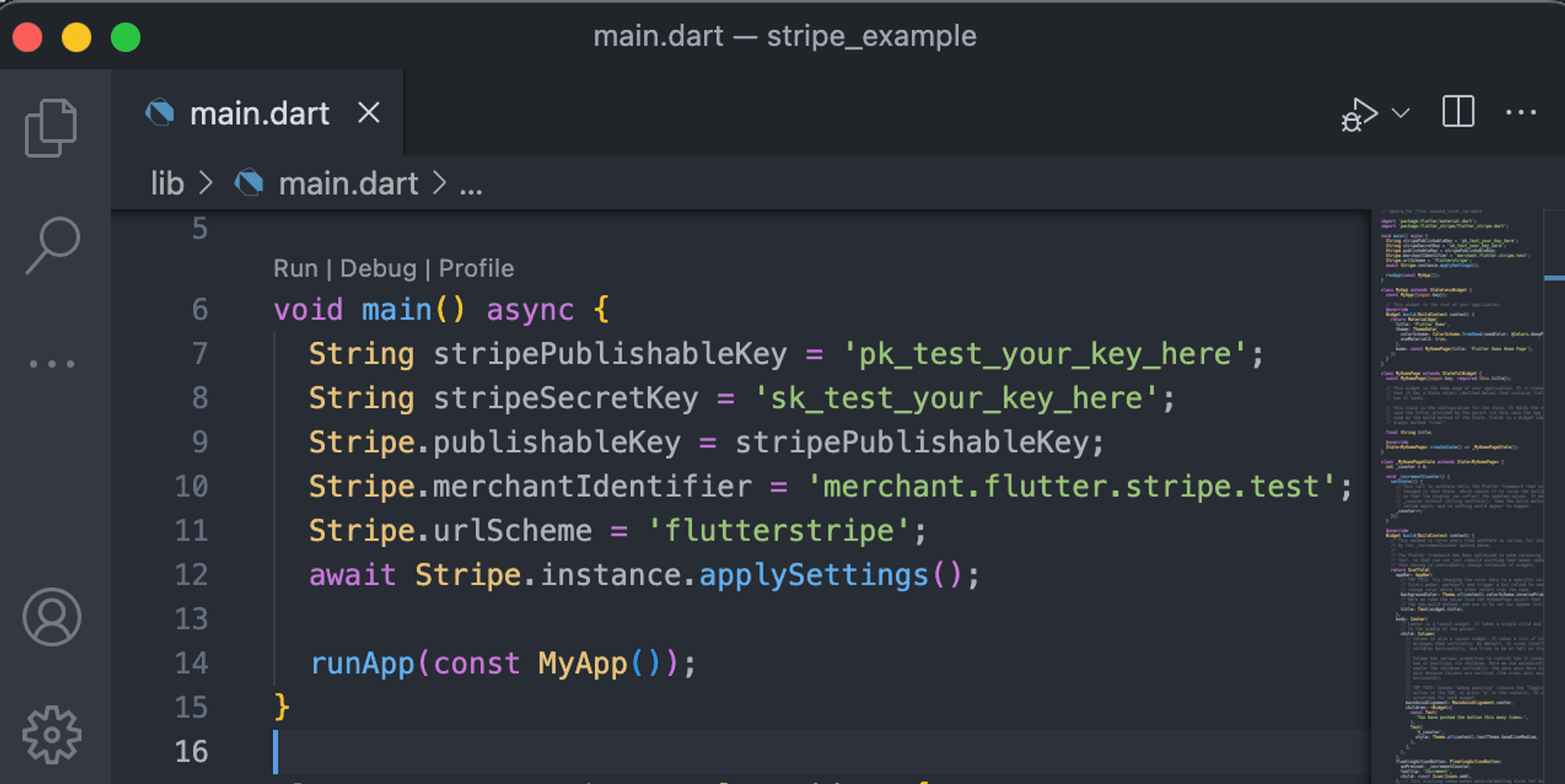1565x784 pixels.
Task: Click the Dart file icon in the tab
Action: click(161, 112)
